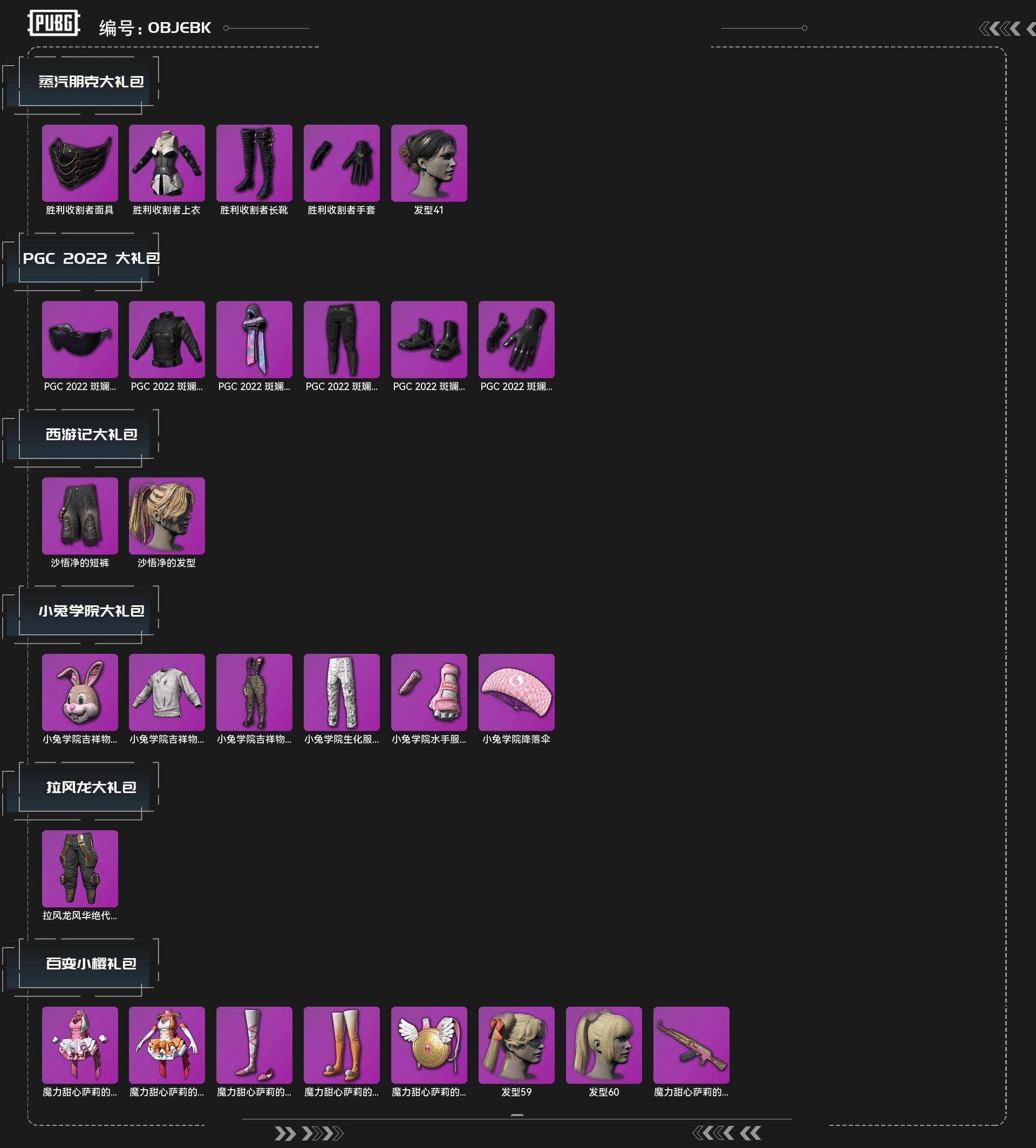Click the PUBG logo
The height and width of the screenshot is (1148, 1036).
(53, 24)
